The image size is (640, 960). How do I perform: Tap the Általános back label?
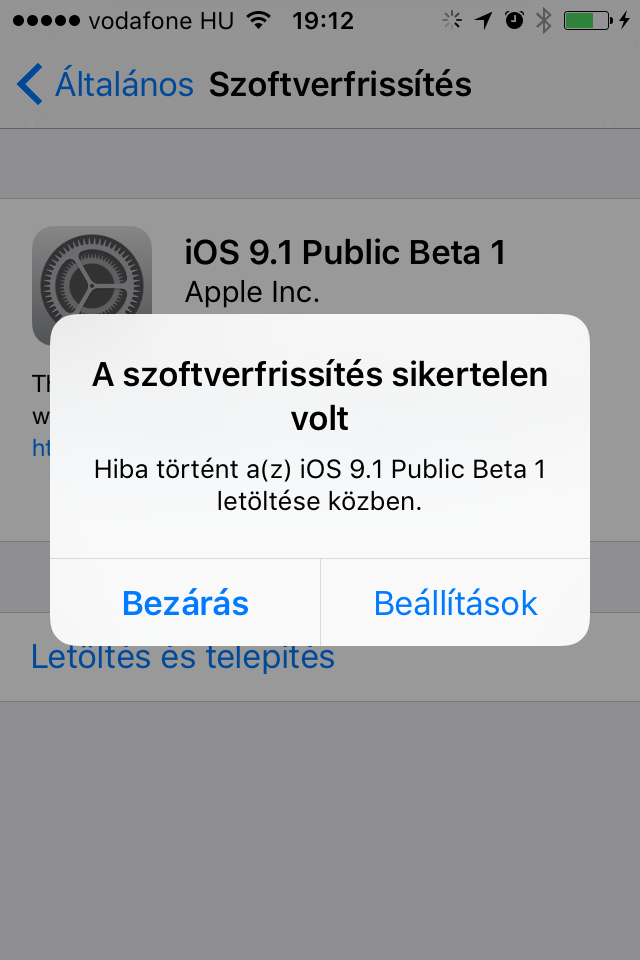(124, 84)
